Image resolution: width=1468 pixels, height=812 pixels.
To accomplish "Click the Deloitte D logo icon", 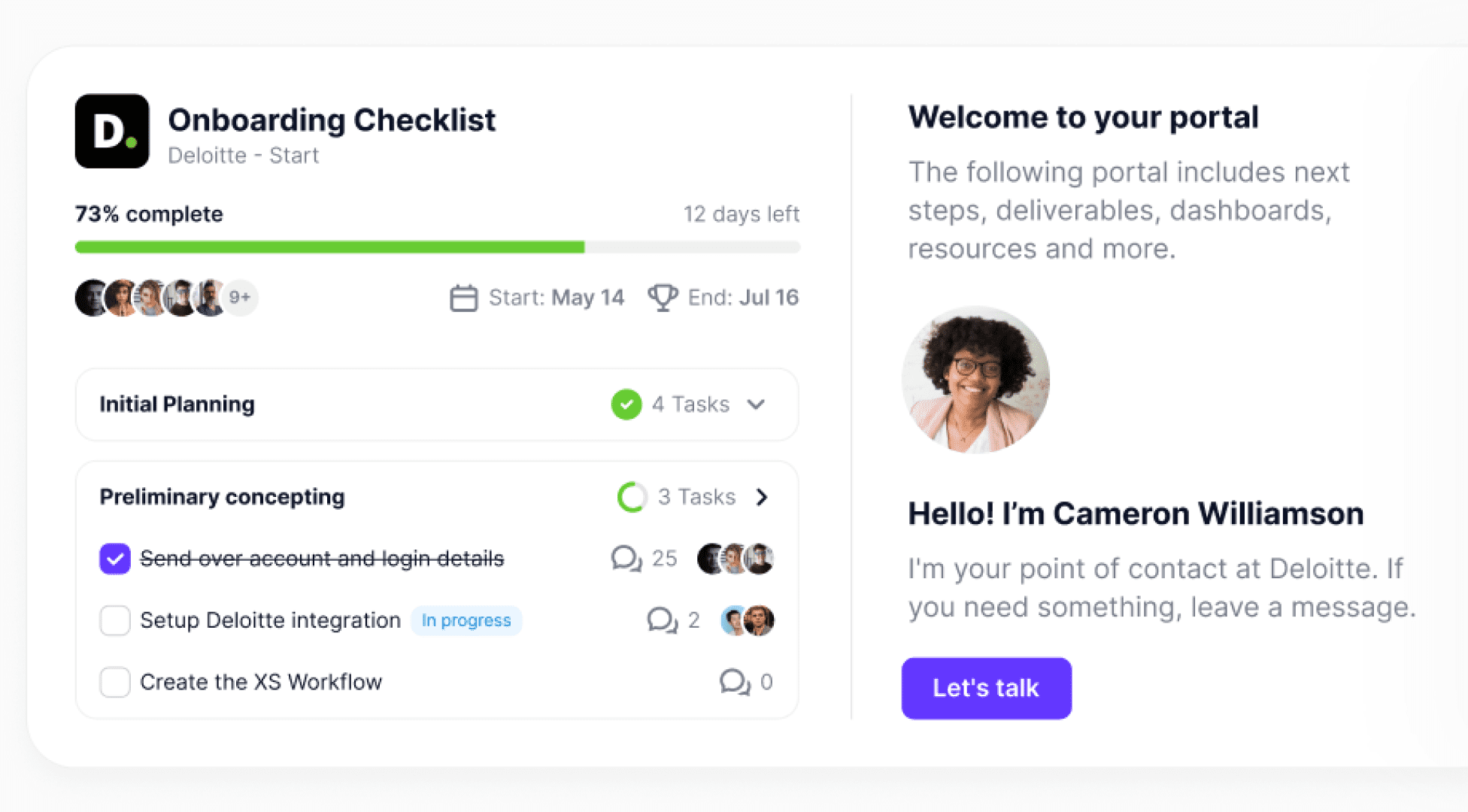I will click(112, 131).
